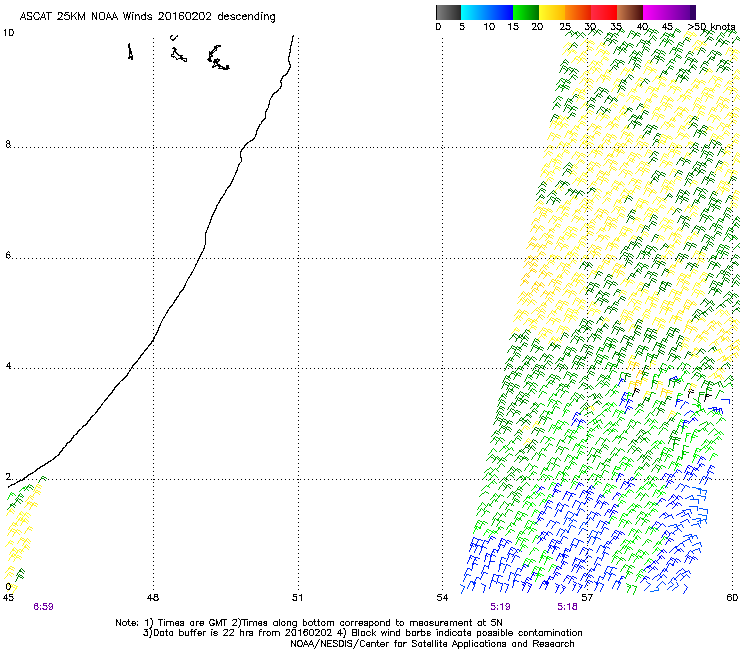Click the yellow 20-25 knots color band
This screenshot has height=650, width=740.
552,12
